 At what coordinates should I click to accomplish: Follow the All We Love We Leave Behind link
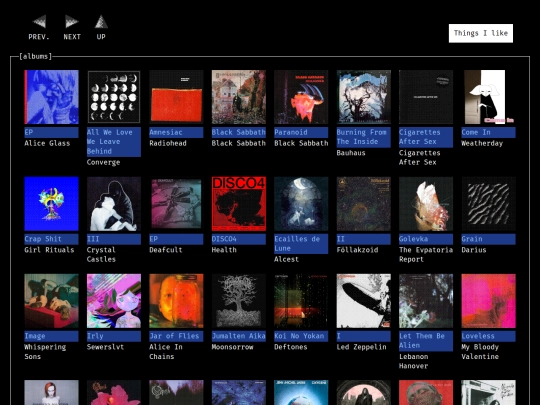(x=114, y=142)
